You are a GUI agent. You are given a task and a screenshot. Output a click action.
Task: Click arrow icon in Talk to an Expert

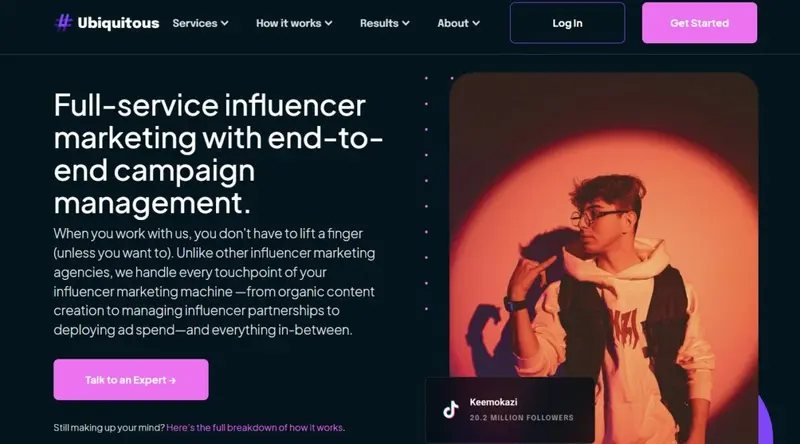[172, 380]
